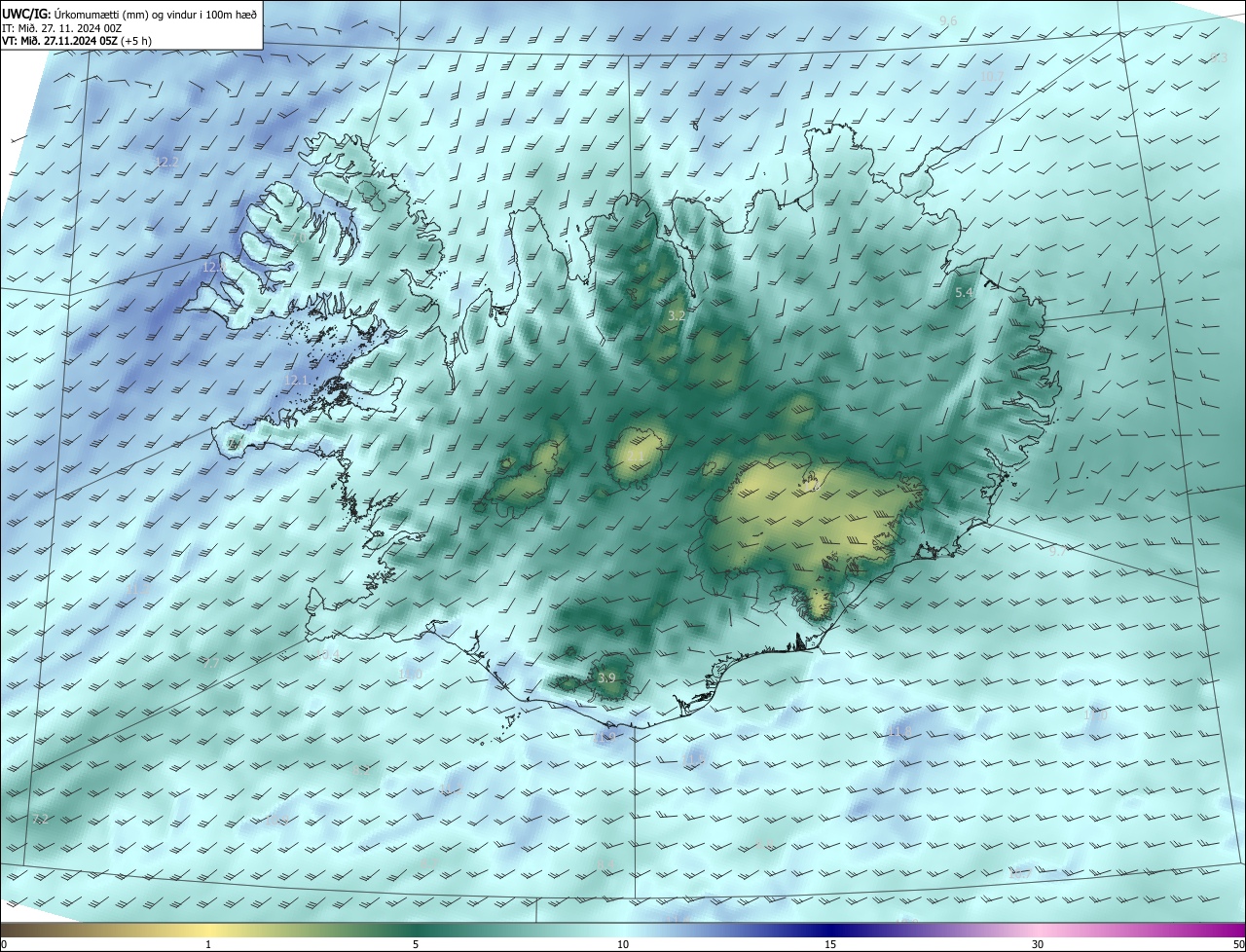The height and width of the screenshot is (952, 1246).
Task: Click the 12.1 value label over Breiðafjörður bay
Action: [296, 380]
